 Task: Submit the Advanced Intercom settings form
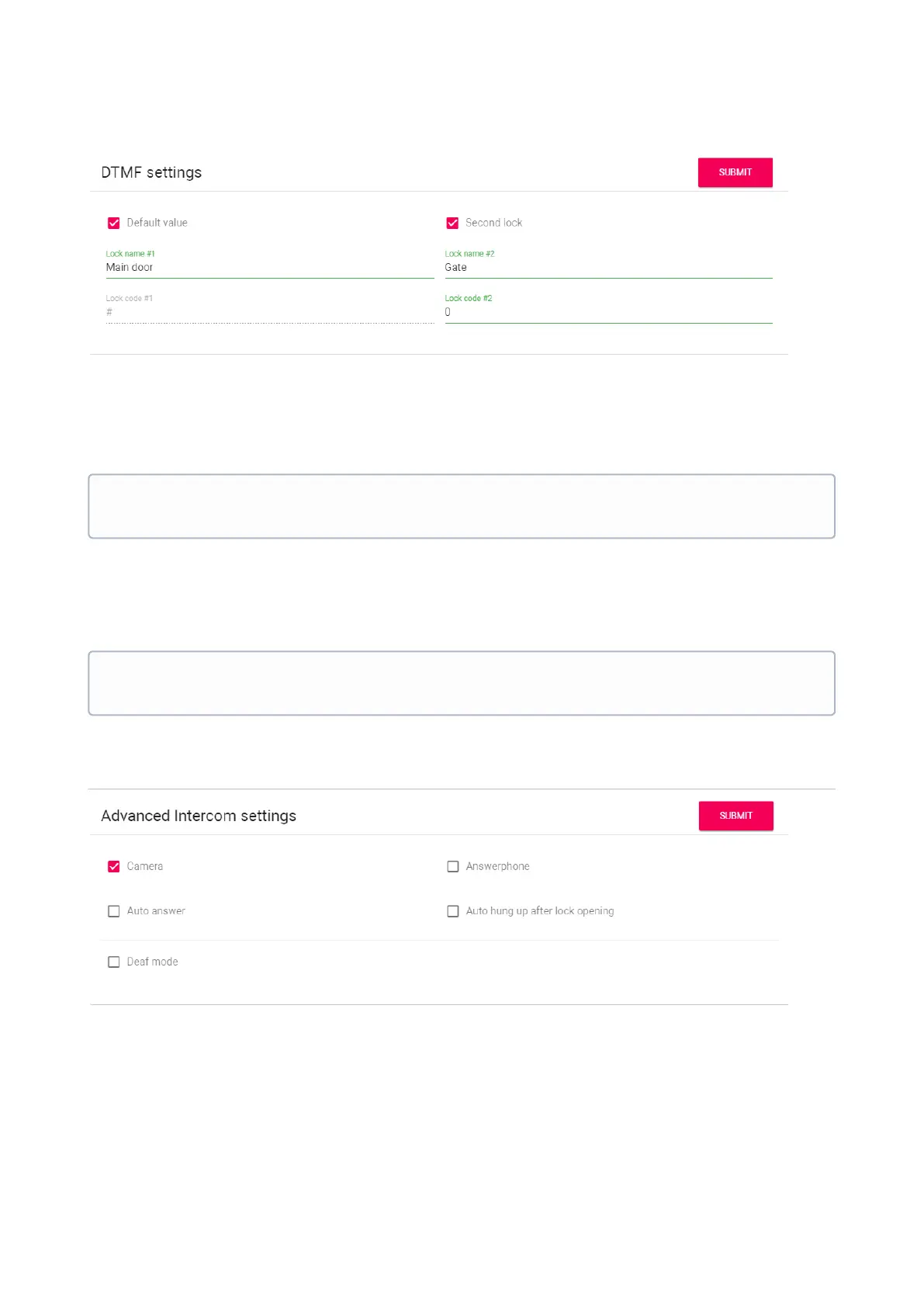[735, 816]
